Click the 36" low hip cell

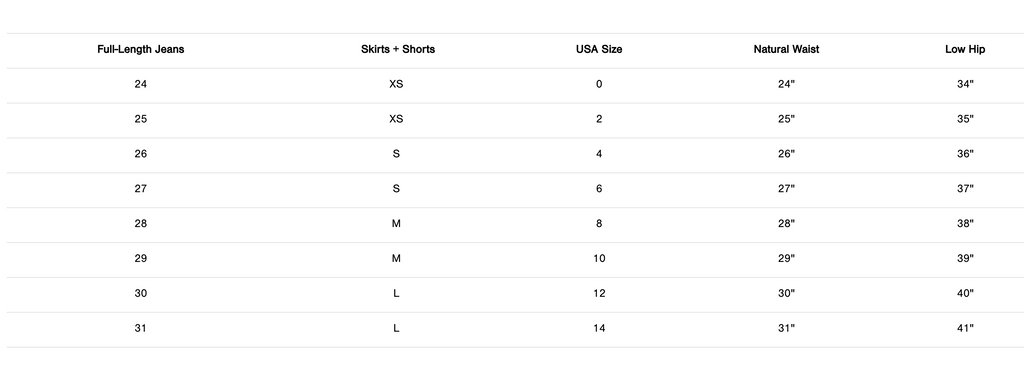tap(965, 154)
